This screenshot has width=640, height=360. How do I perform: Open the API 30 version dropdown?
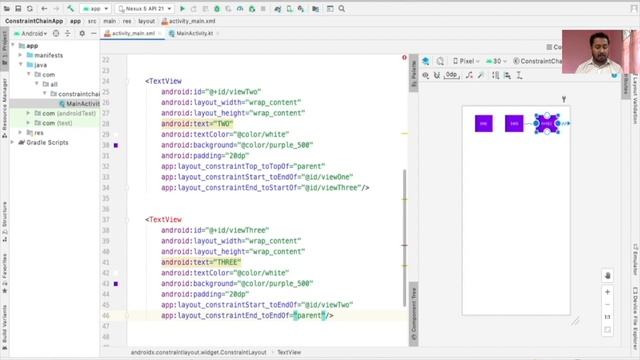[x=496, y=61]
